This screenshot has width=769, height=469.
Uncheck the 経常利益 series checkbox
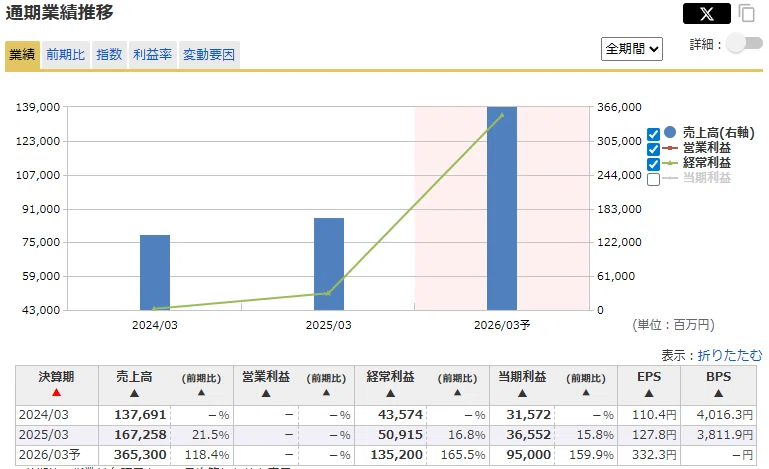pos(653,164)
